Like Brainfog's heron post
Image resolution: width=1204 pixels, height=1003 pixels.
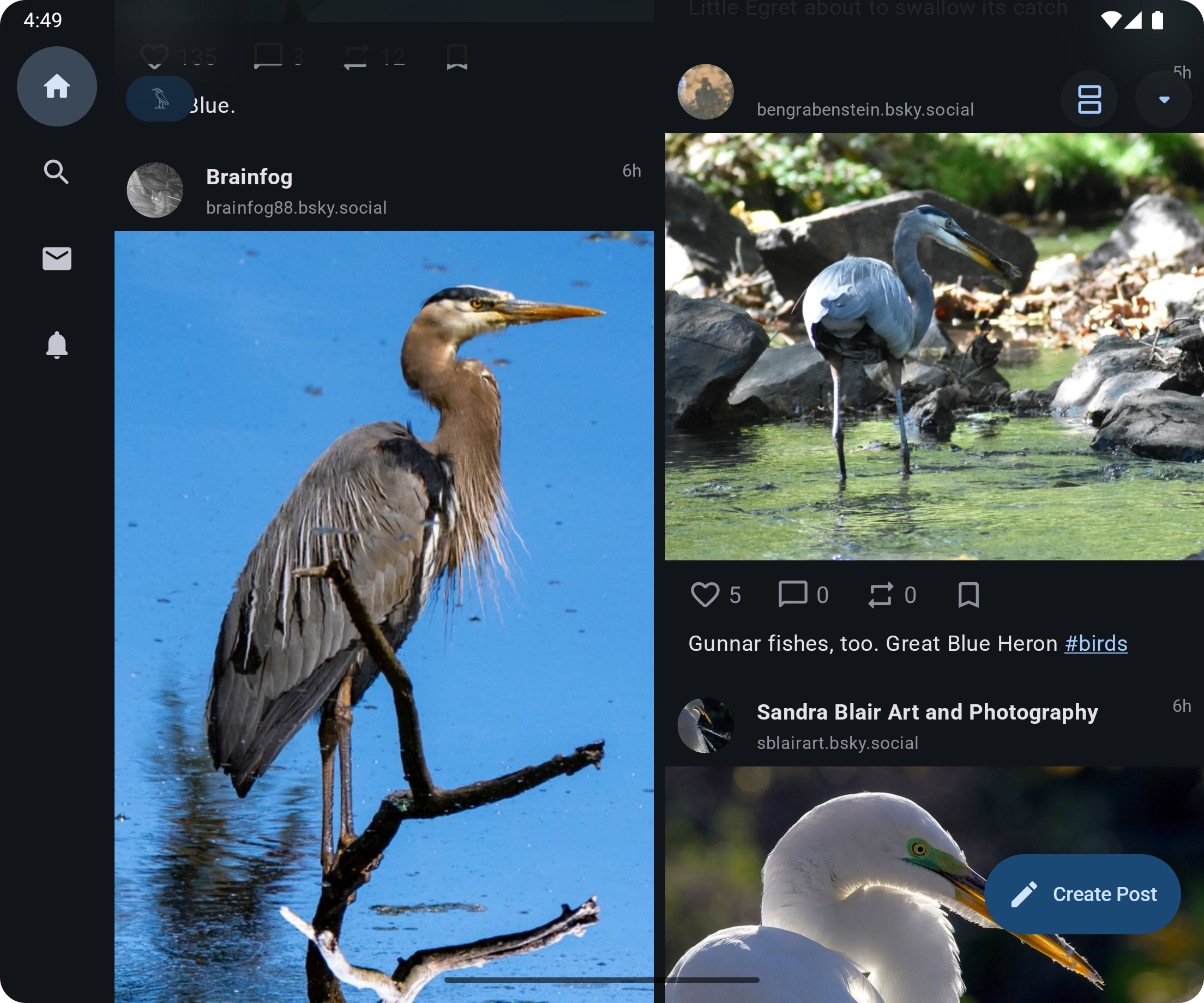pos(155,55)
